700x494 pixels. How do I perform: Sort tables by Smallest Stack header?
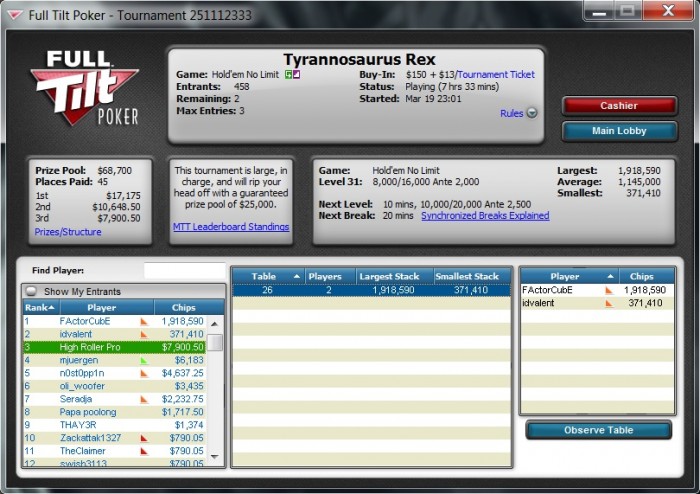coord(472,276)
